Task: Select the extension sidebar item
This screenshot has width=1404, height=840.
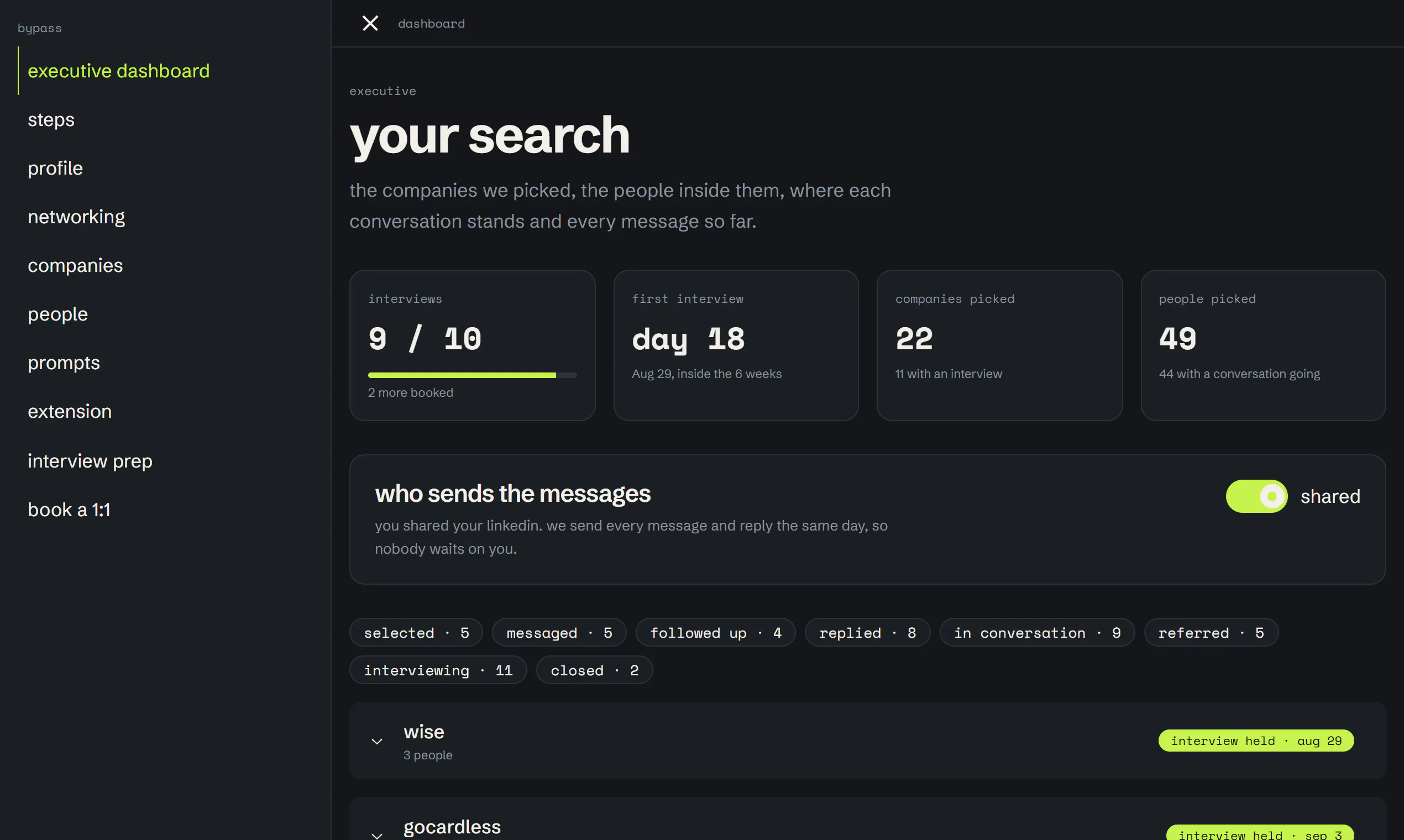Action: pos(70,412)
